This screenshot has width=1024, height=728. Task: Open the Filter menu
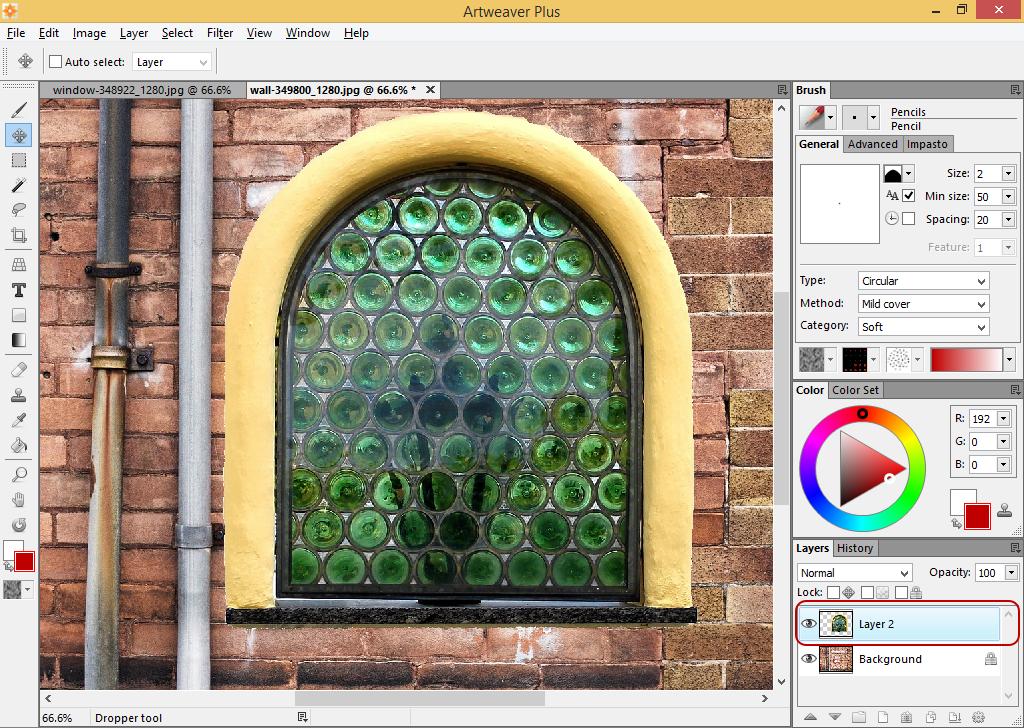[220, 33]
